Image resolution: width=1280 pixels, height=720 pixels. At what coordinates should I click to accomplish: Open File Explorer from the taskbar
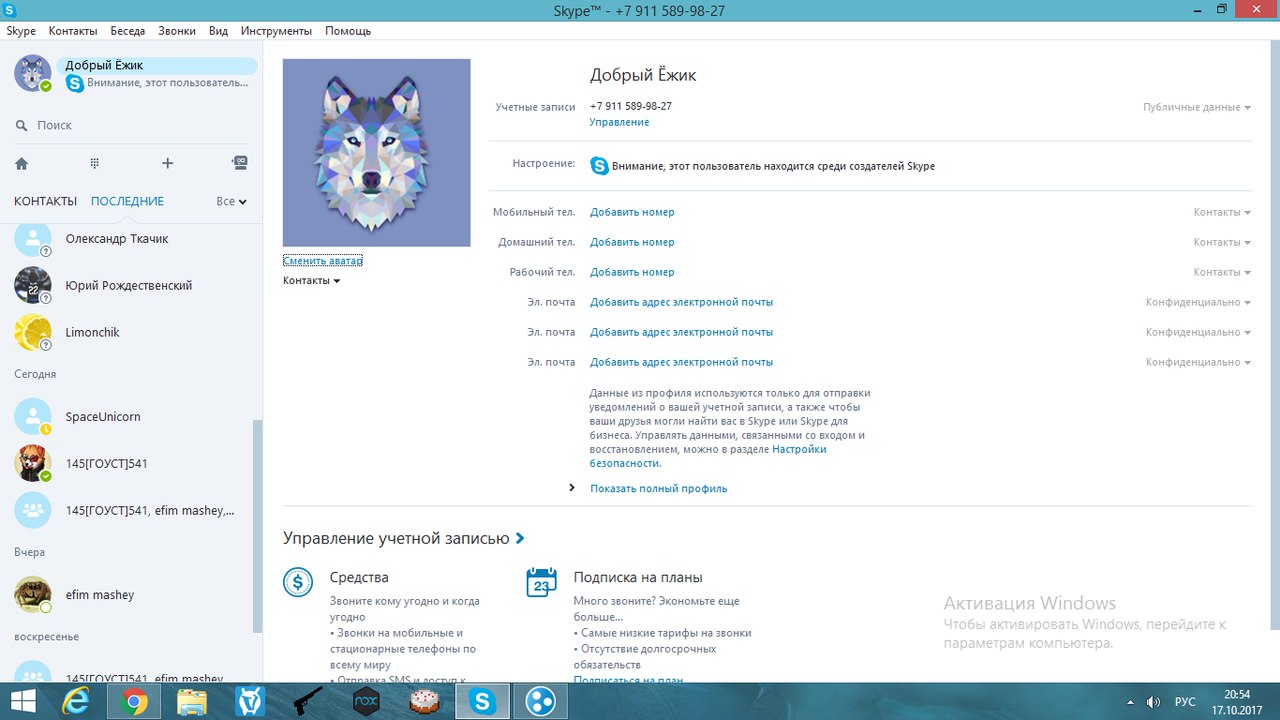pos(192,702)
